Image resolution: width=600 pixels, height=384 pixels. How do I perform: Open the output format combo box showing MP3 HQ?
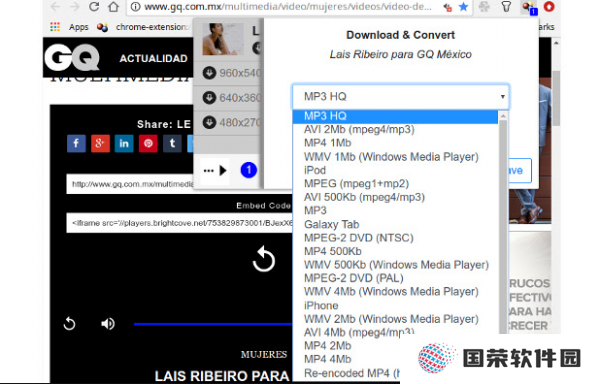click(401, 96)
